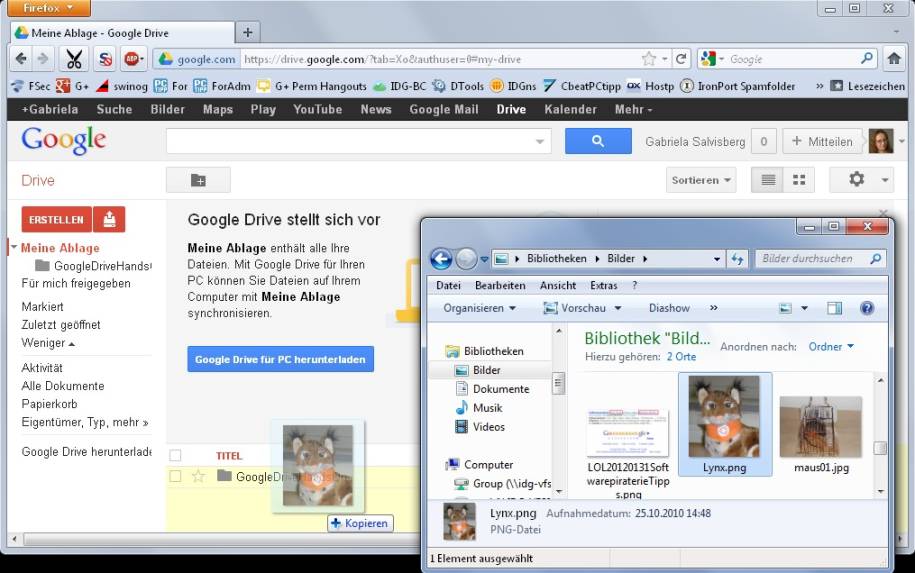The image size is (915, 573).
Task: Click the Firefox back arrow button
Action: pyautogui.click(x=21, y=59)
